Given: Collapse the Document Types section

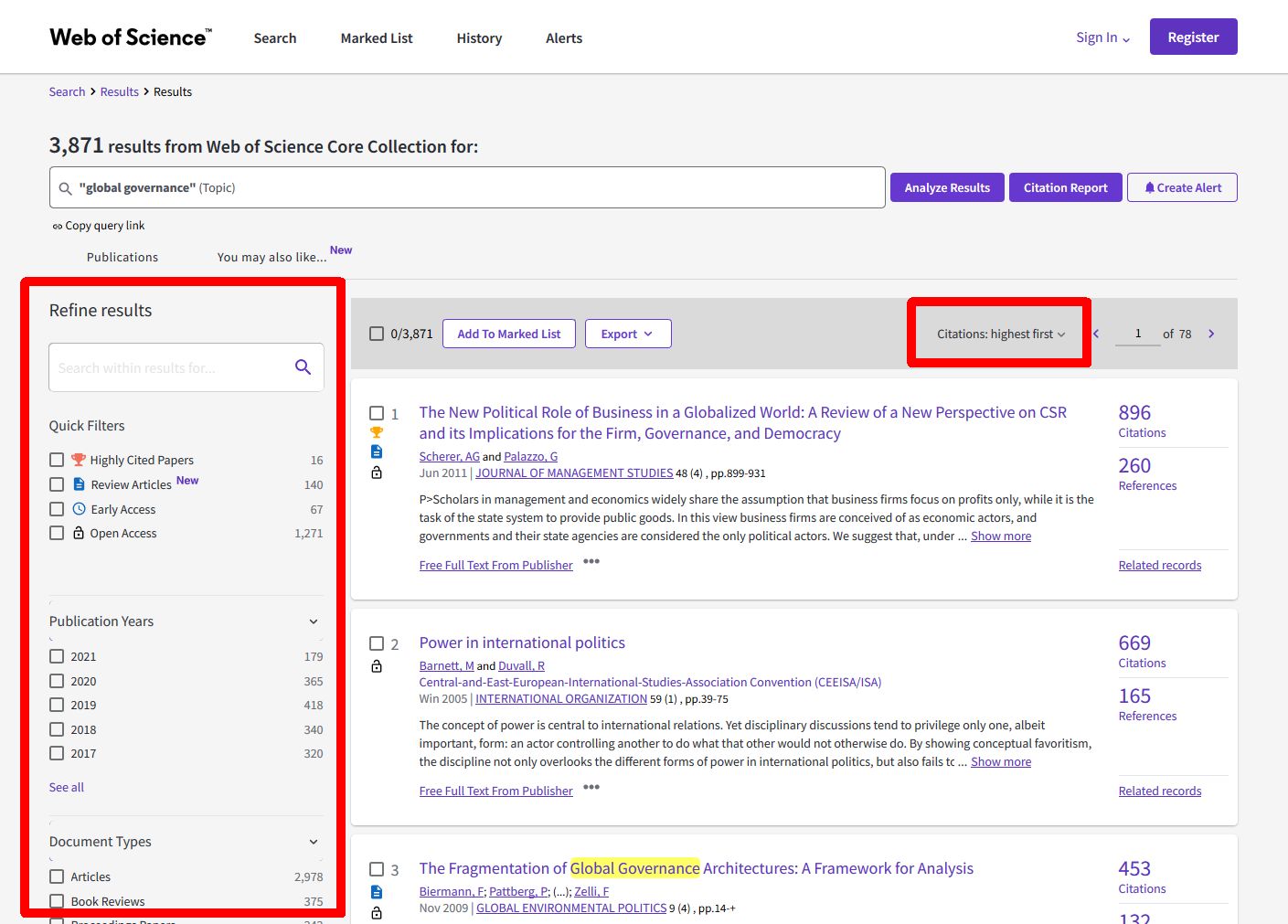Looking at the screenshot, I should 314,842.
